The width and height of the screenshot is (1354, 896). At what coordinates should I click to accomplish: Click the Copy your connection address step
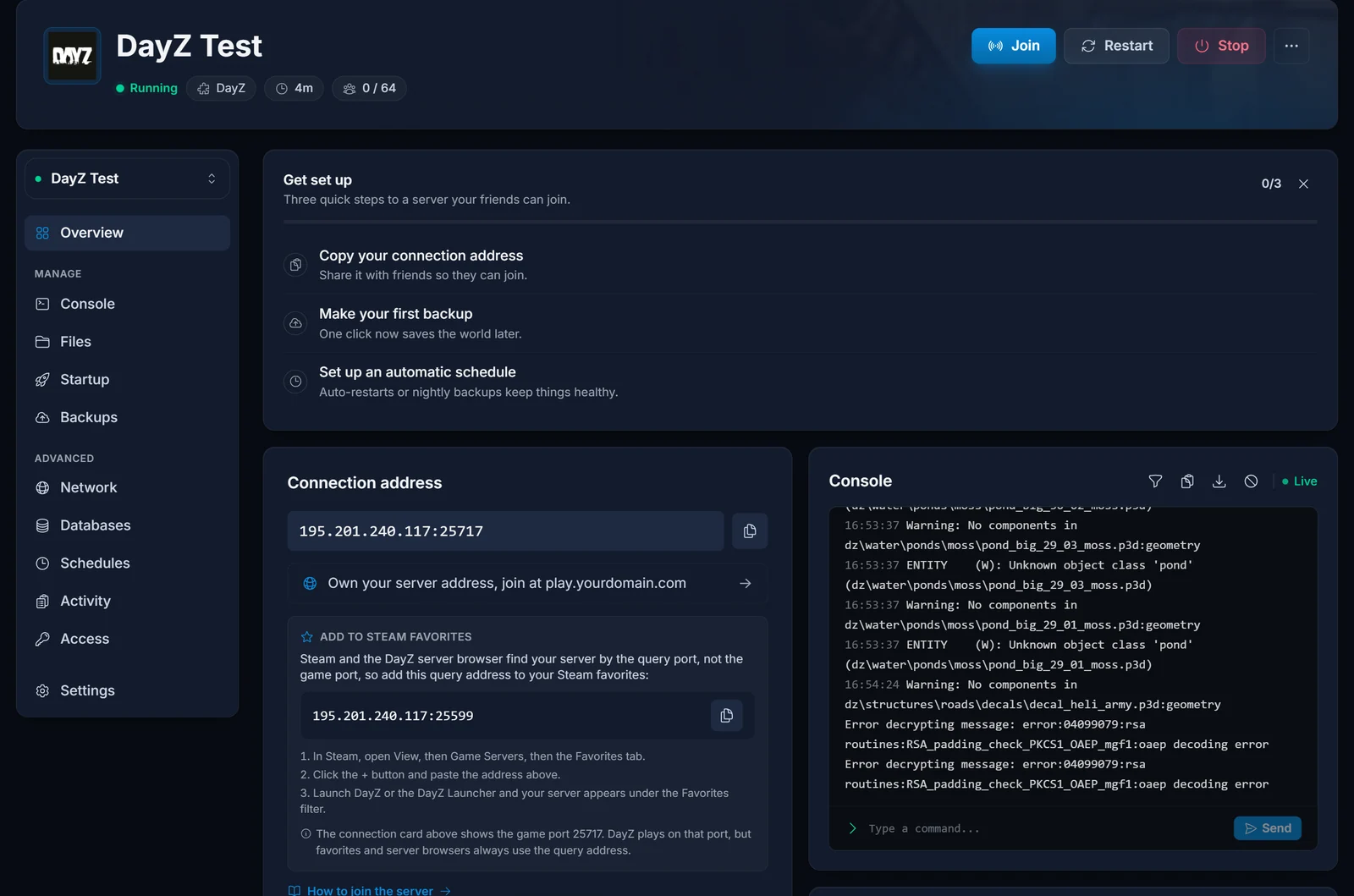tap(800, 265)
